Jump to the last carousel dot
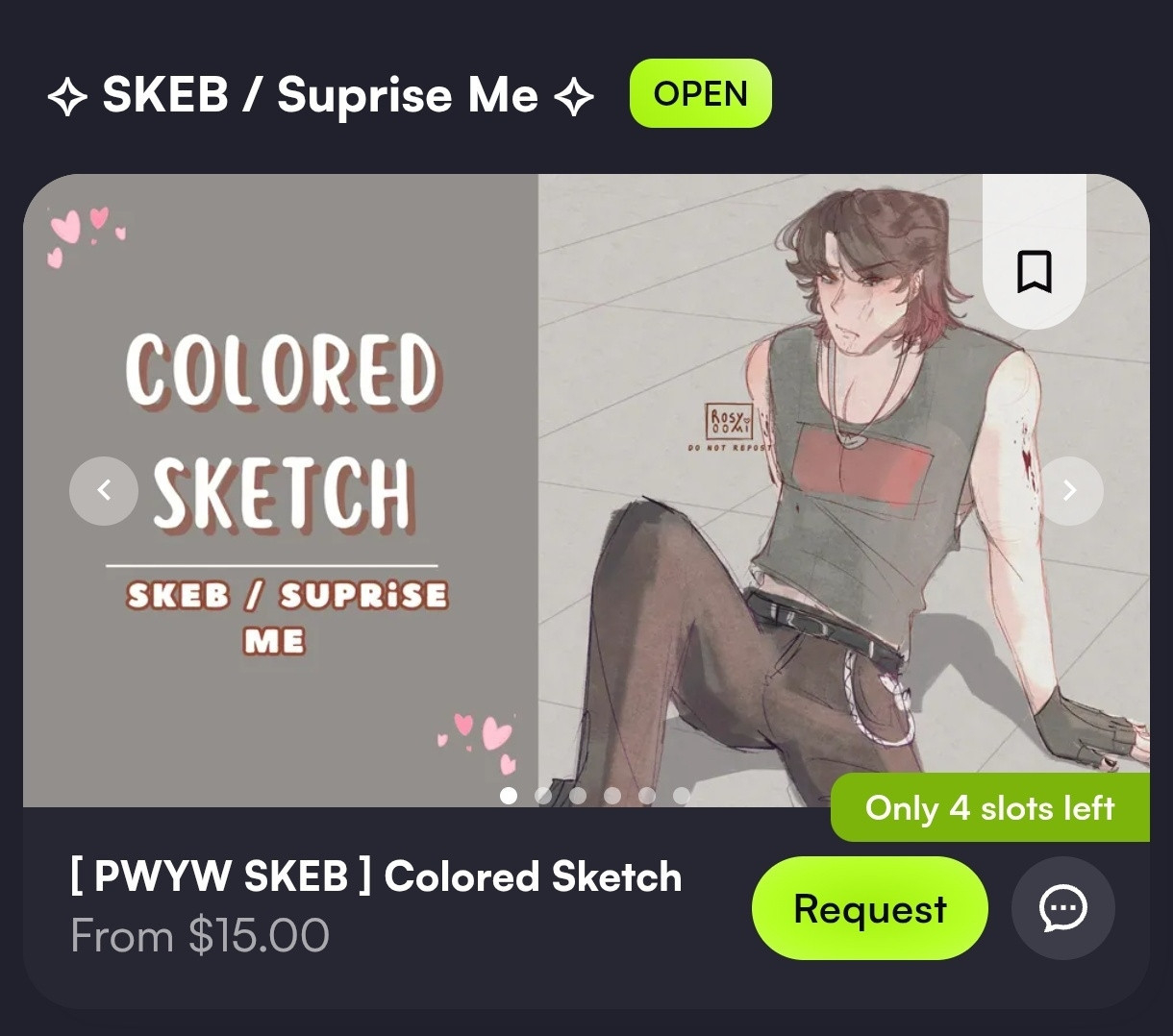This screenshot has width=1173, height=1036. (682, 795)
